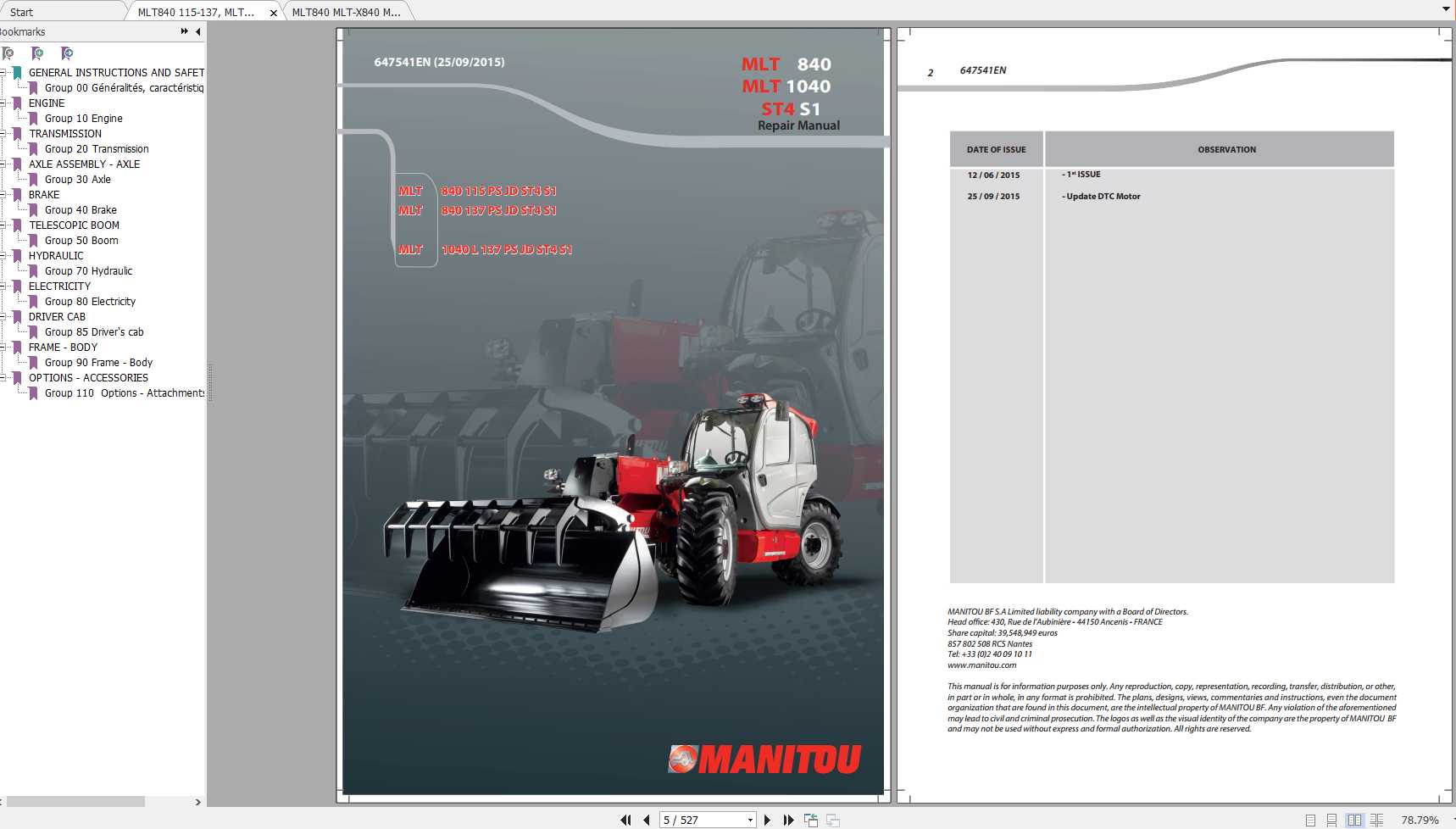Click the bookmark icon beside GENERAL INSTRUCTIONS
The image size is (1456, 829).
pos(17,73)
